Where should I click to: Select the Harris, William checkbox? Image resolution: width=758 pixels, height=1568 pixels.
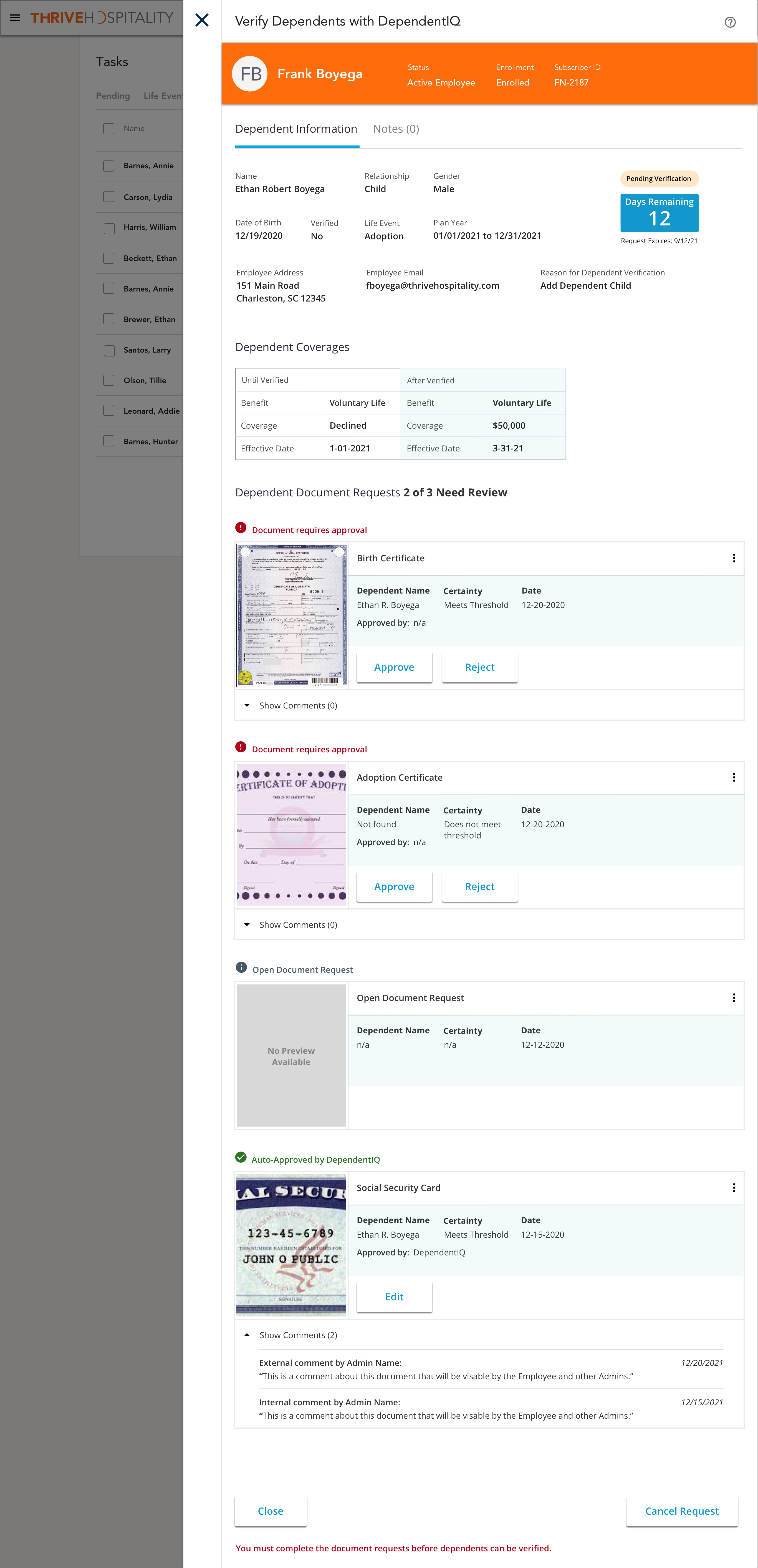[109, 228]
